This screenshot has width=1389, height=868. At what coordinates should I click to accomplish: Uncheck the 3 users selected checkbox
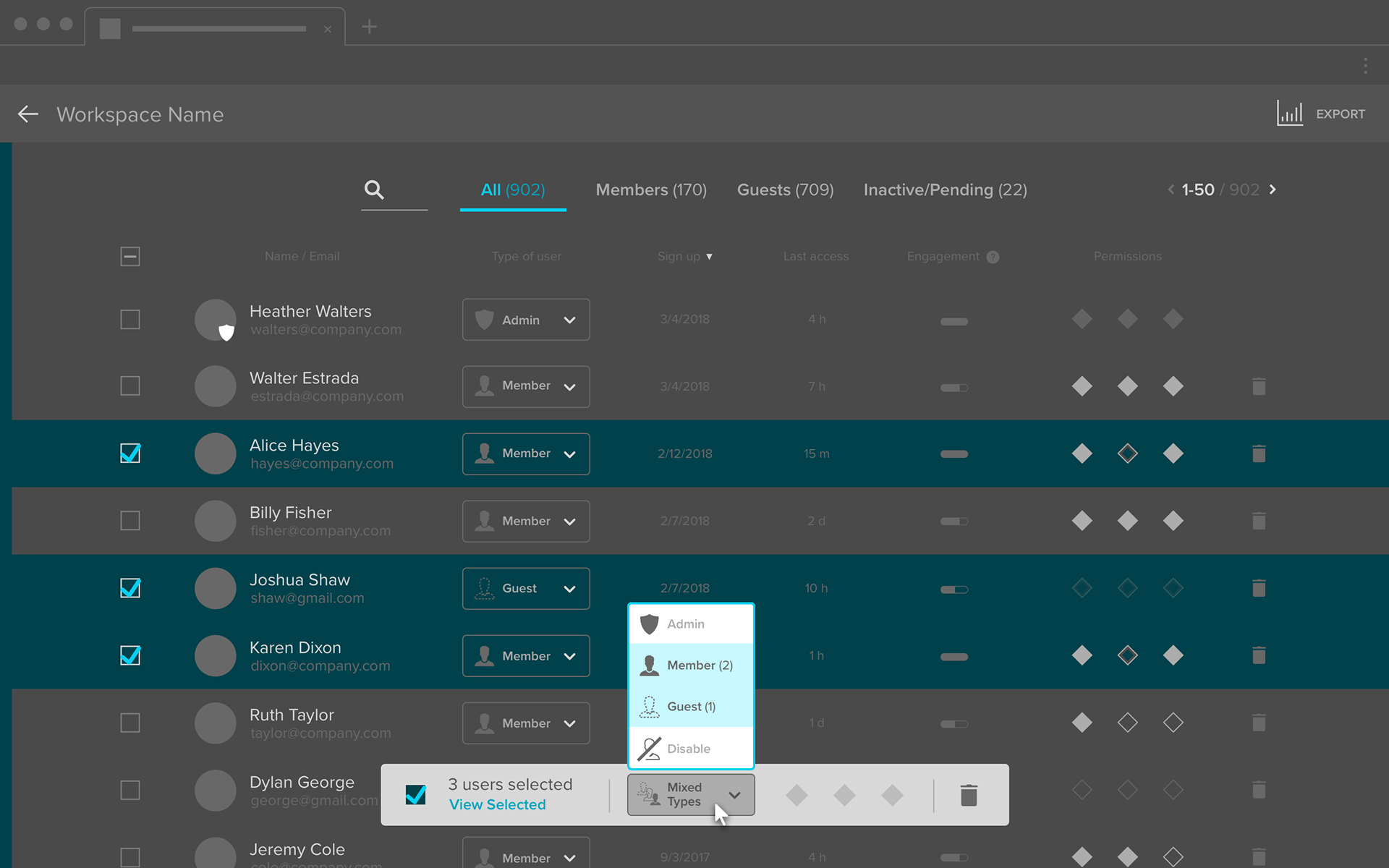point(416,795)
